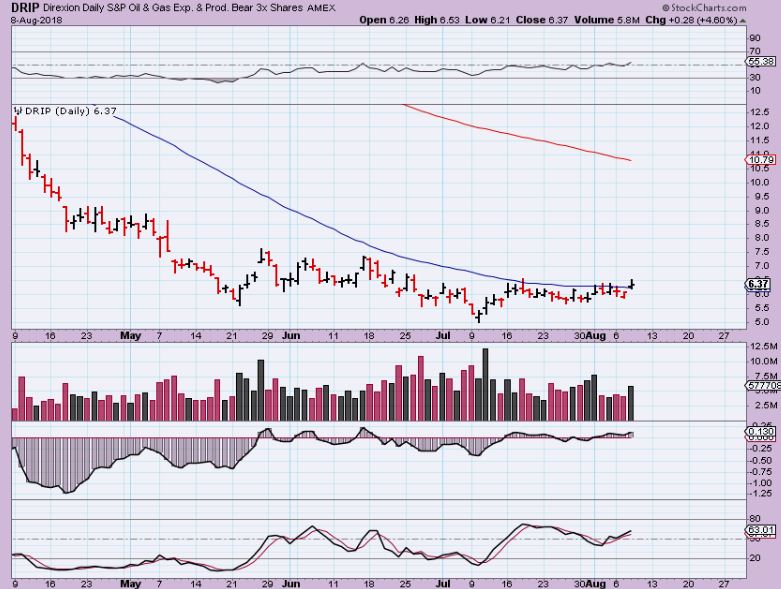Click the Low 6.21 value
The width and height of the screenshot is (781, 589).
coord(488,20)
